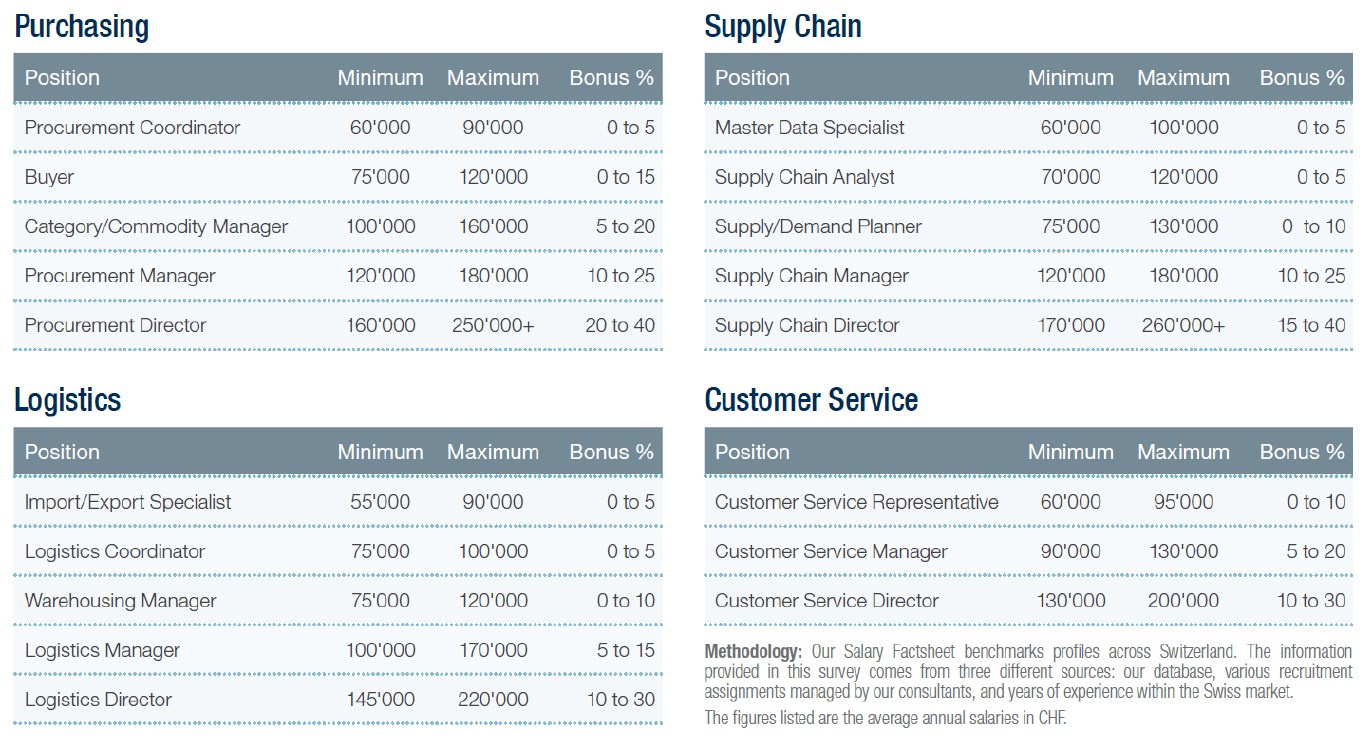Click Procurement Director bonus 20 to 40
Viewport: 1365px width, 739px height.
pyautogui.click(x=620, y=326)
